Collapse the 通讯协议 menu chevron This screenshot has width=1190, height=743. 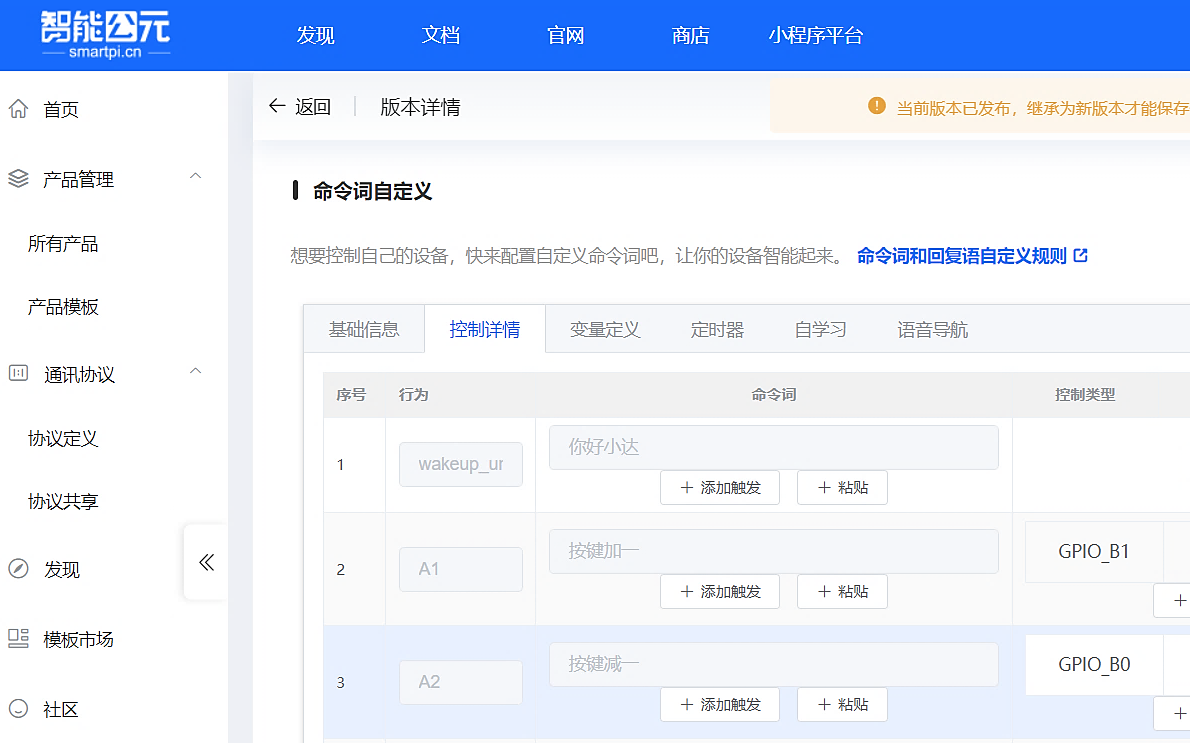(x=196, y=372)
